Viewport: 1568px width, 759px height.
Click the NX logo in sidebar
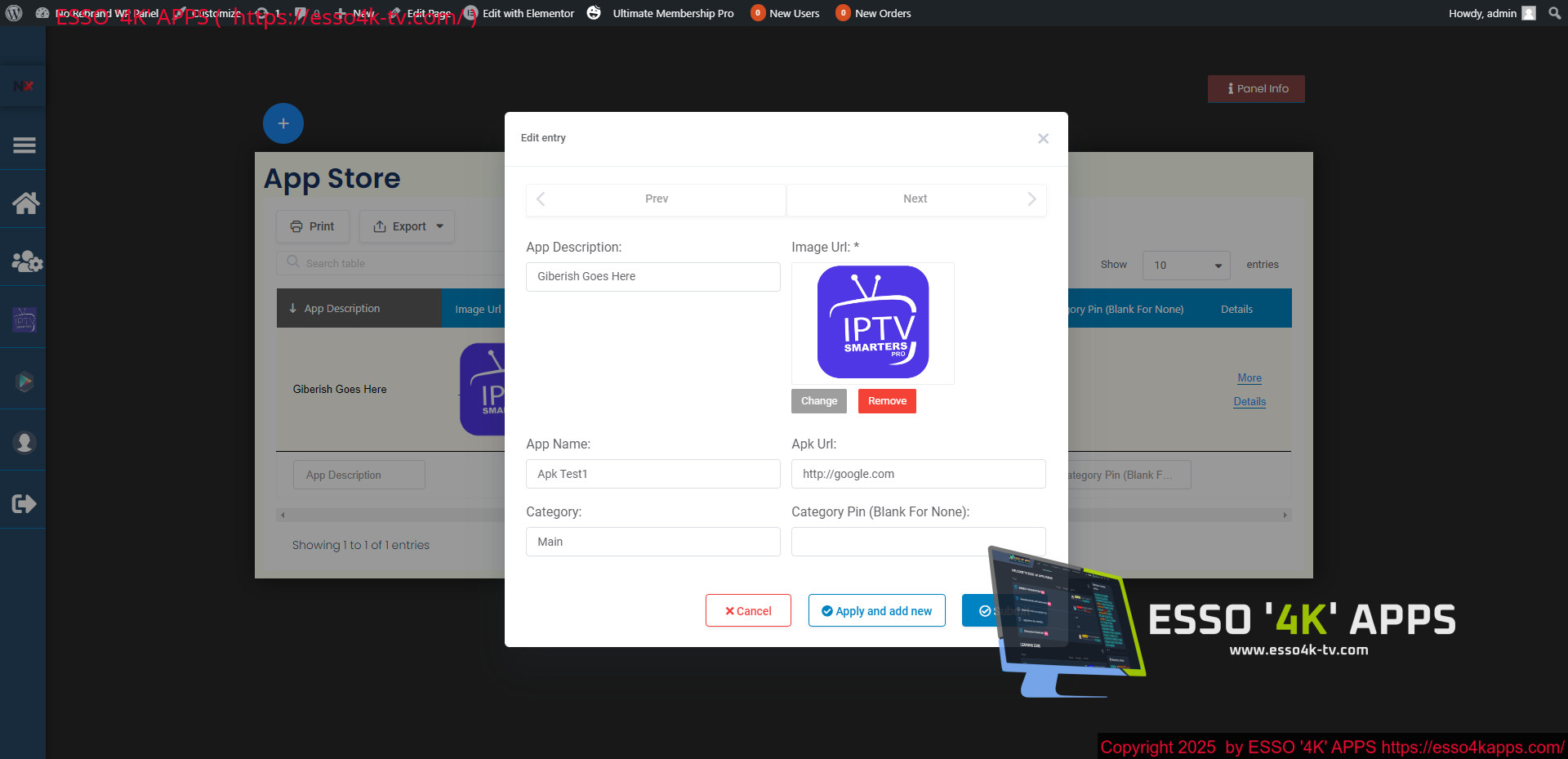point(23,86)
